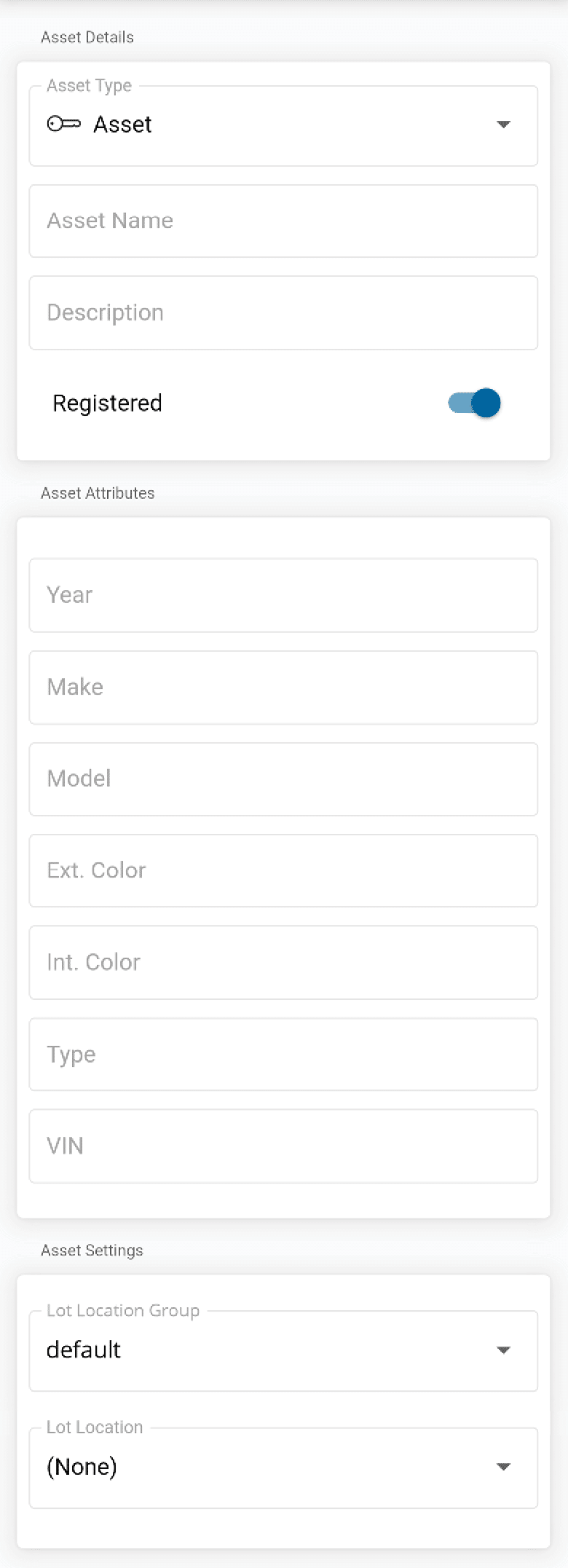Viewport: 568px width, 1568px height.
Task: Click the selected 'Asset' type value
Action: pyautogui.click(x=122, y=125)
